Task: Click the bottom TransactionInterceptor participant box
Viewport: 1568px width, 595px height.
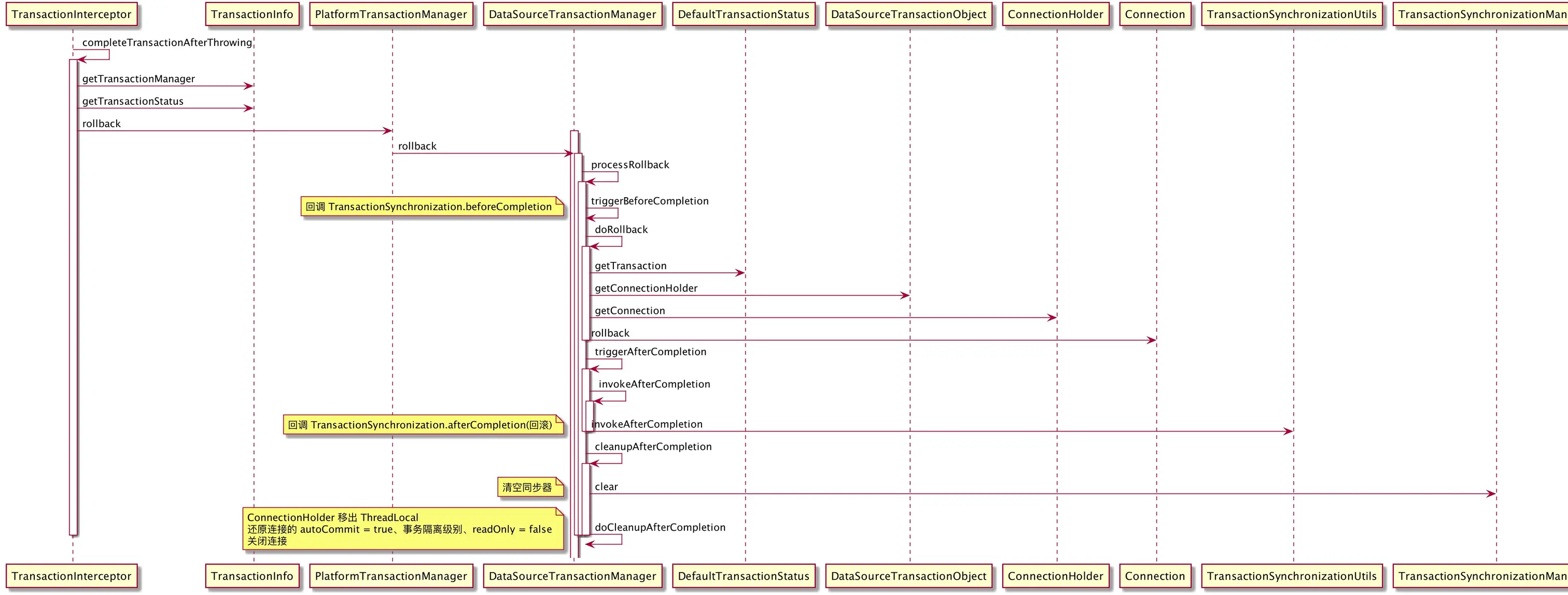Action: pyautogui.click(x=71, y=576)
